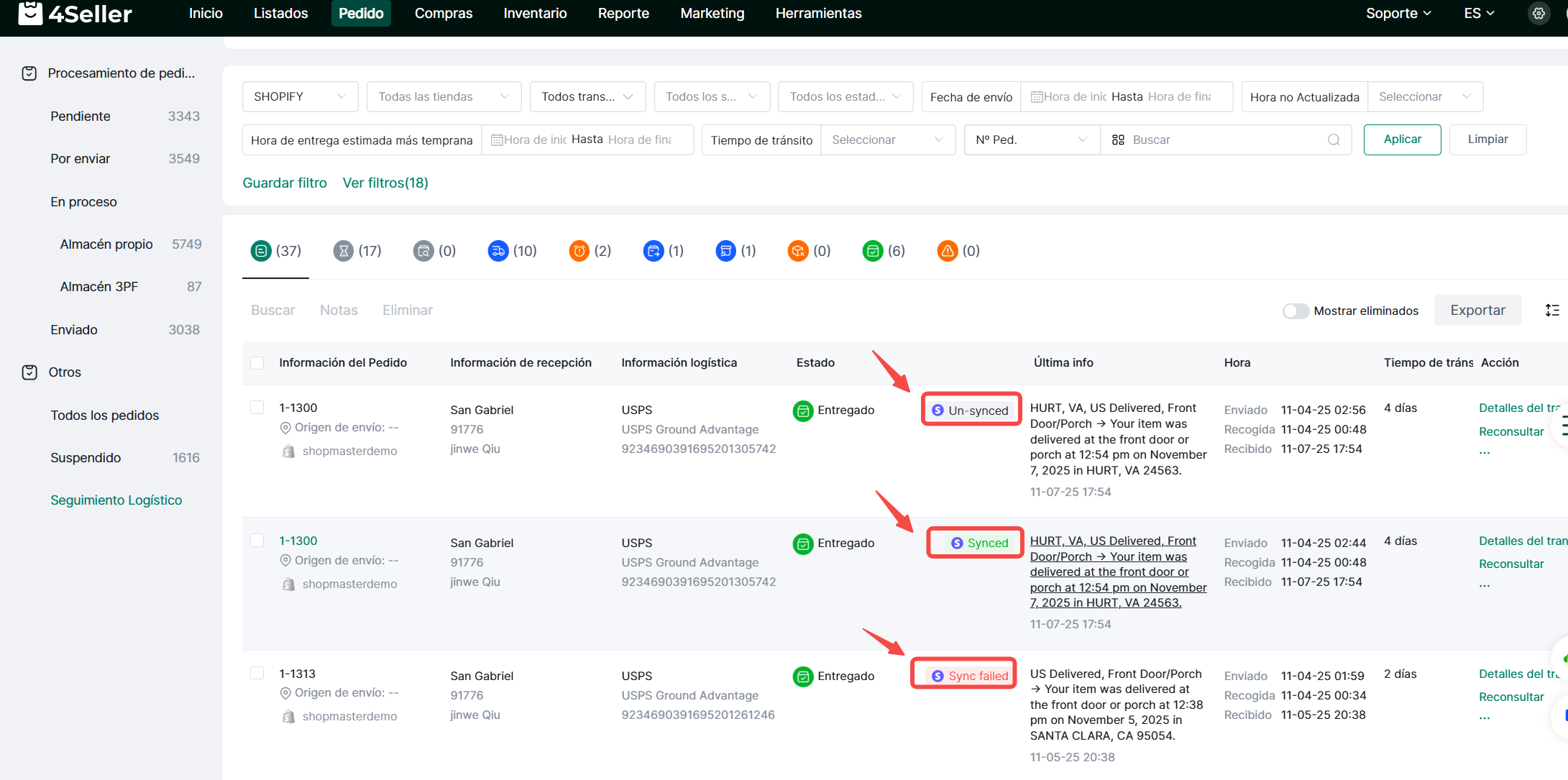Open the SHOPIFY platform dropdown
This screenshot has width=1568, height=780.
click(300, 97)
